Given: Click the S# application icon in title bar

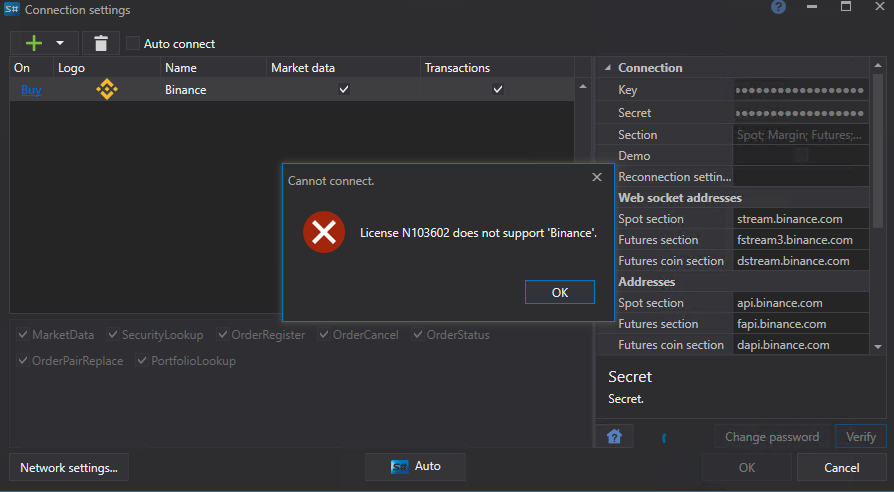Looking at the screenshot, I should coord(11,9).
